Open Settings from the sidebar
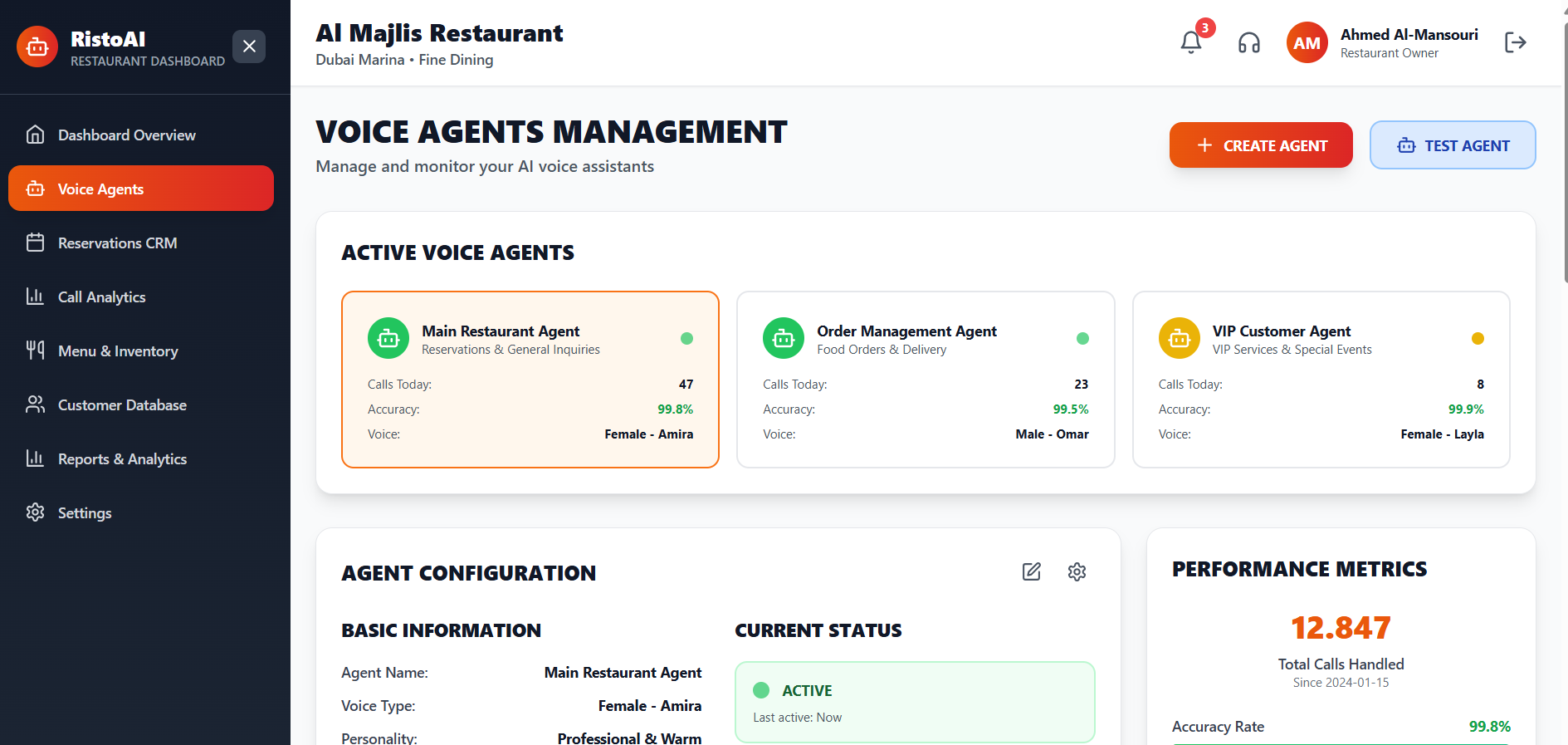This screenshot has height=745, width=1568. (x=84, y=512)
